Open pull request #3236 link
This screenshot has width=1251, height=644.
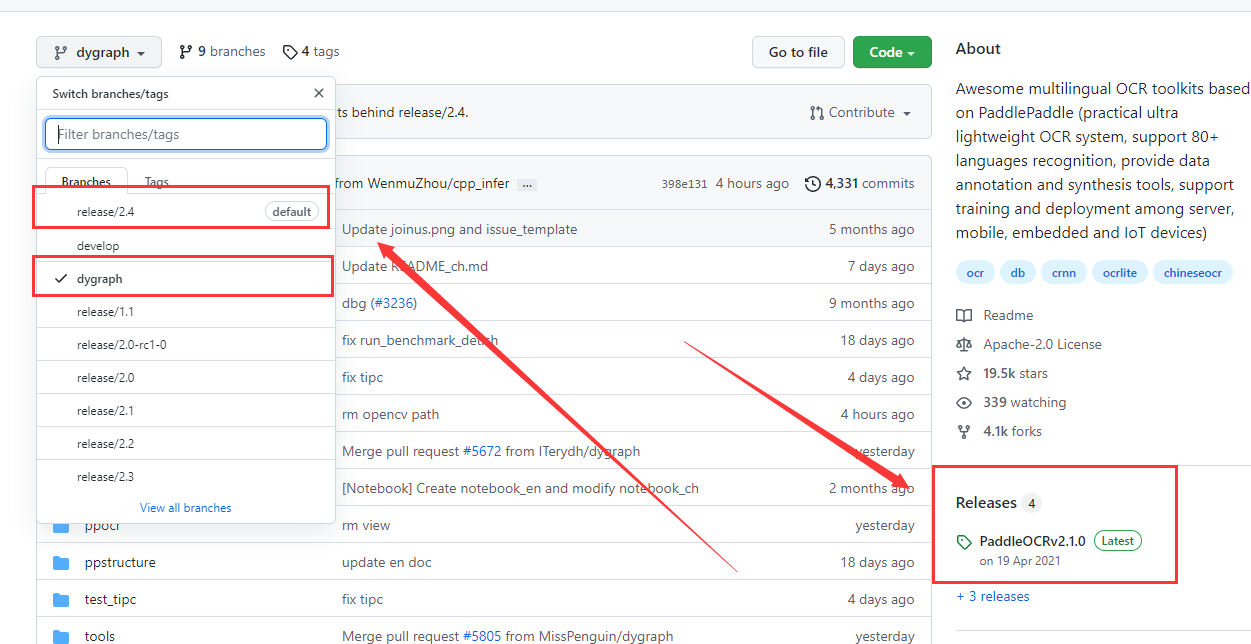[393, 303]
